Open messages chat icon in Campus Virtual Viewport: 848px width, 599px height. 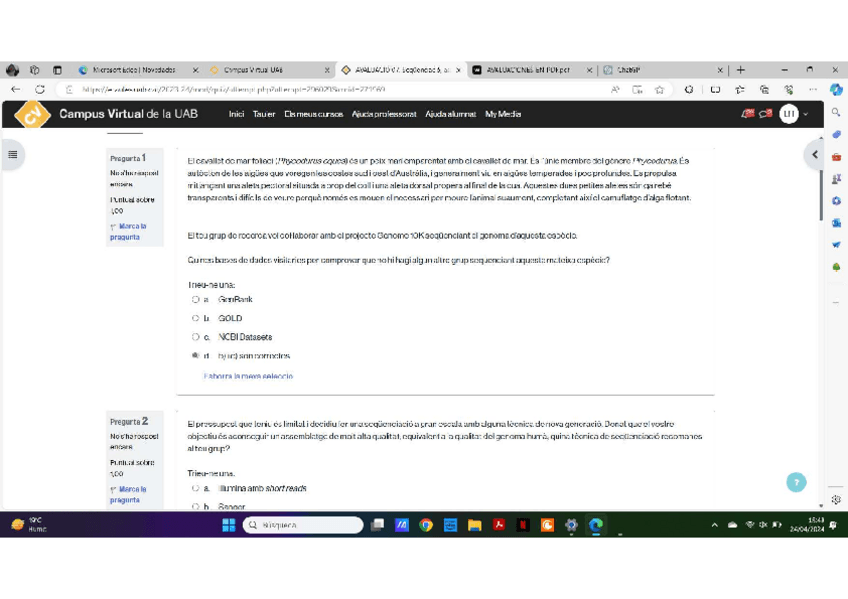click(x=765, y=114)
